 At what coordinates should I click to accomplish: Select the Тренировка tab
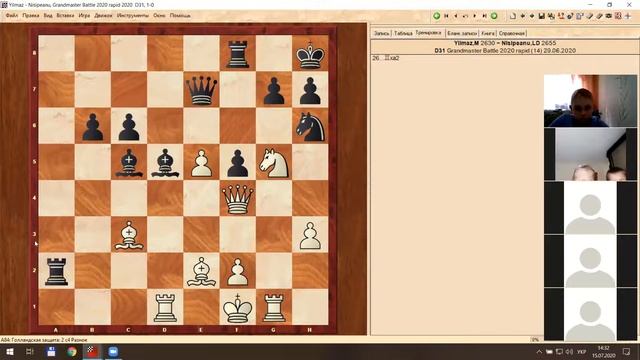click(428, 33)
